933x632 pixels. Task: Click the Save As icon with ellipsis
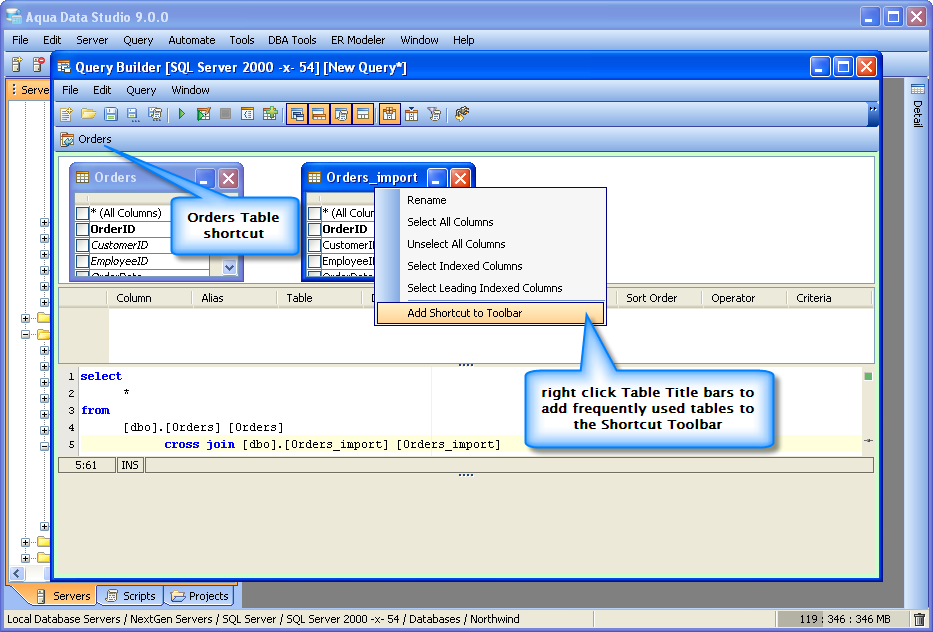pyautogui.click(x=133, y=114)
